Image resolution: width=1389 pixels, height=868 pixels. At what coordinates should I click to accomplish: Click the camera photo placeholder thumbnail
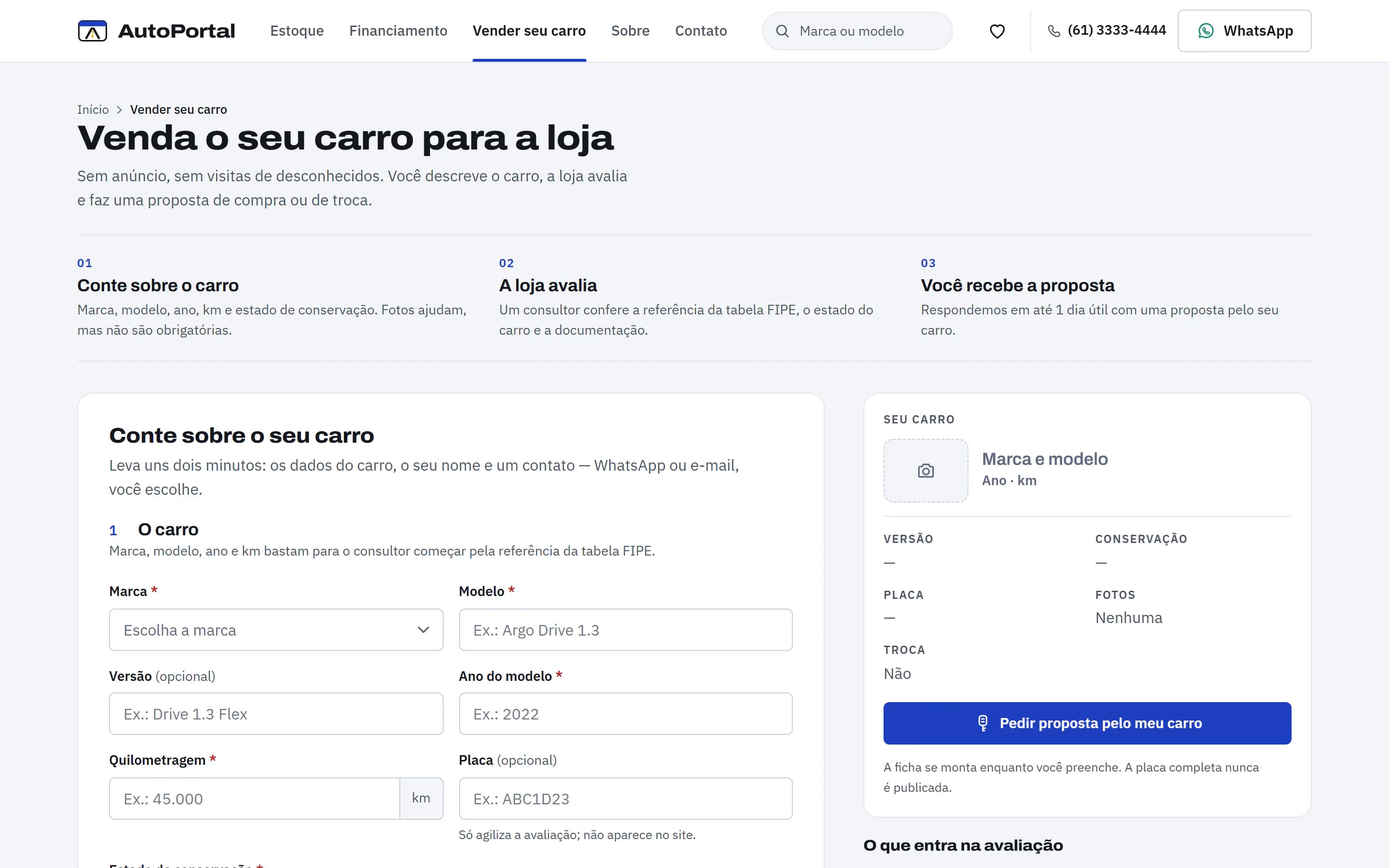pos(925,471)
